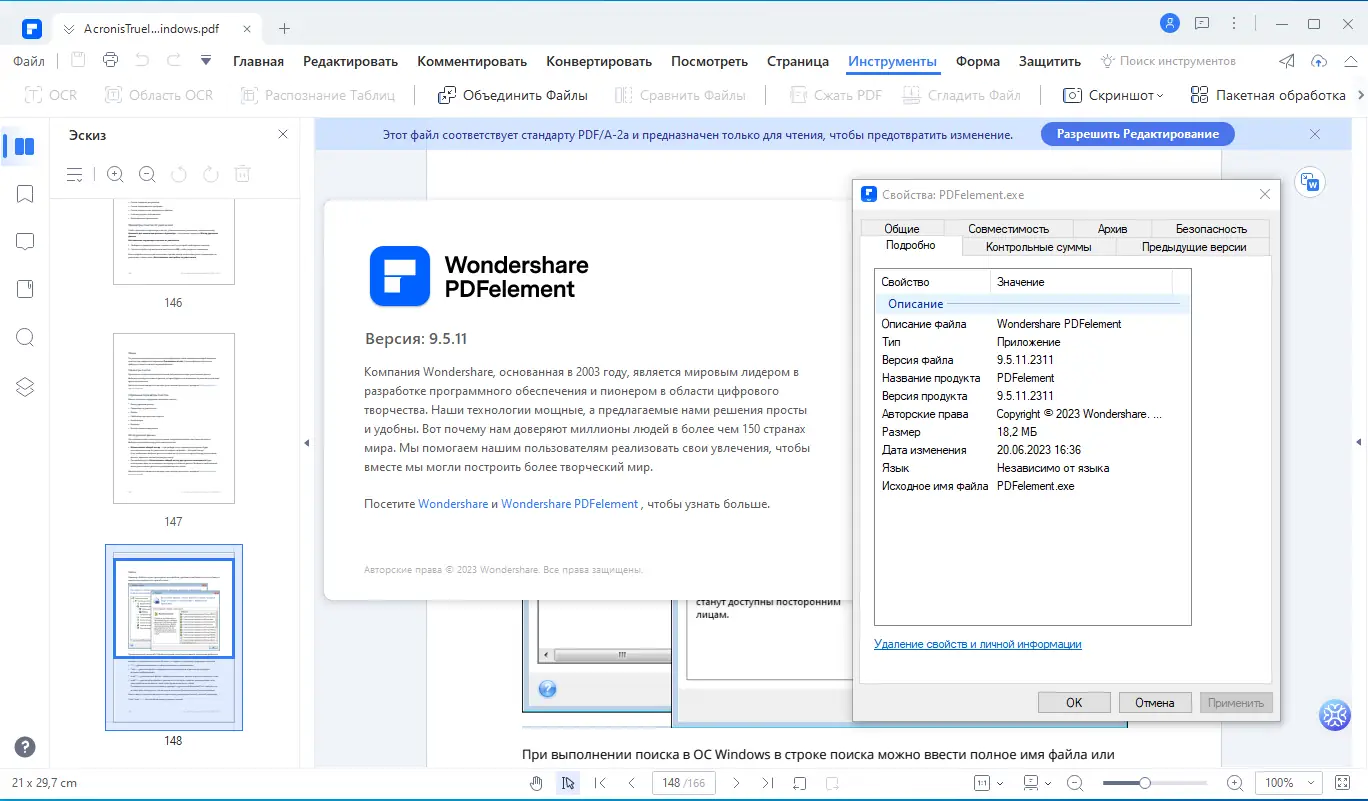Click the Разрешить Редактирование button

click(x=1137, y=133)
